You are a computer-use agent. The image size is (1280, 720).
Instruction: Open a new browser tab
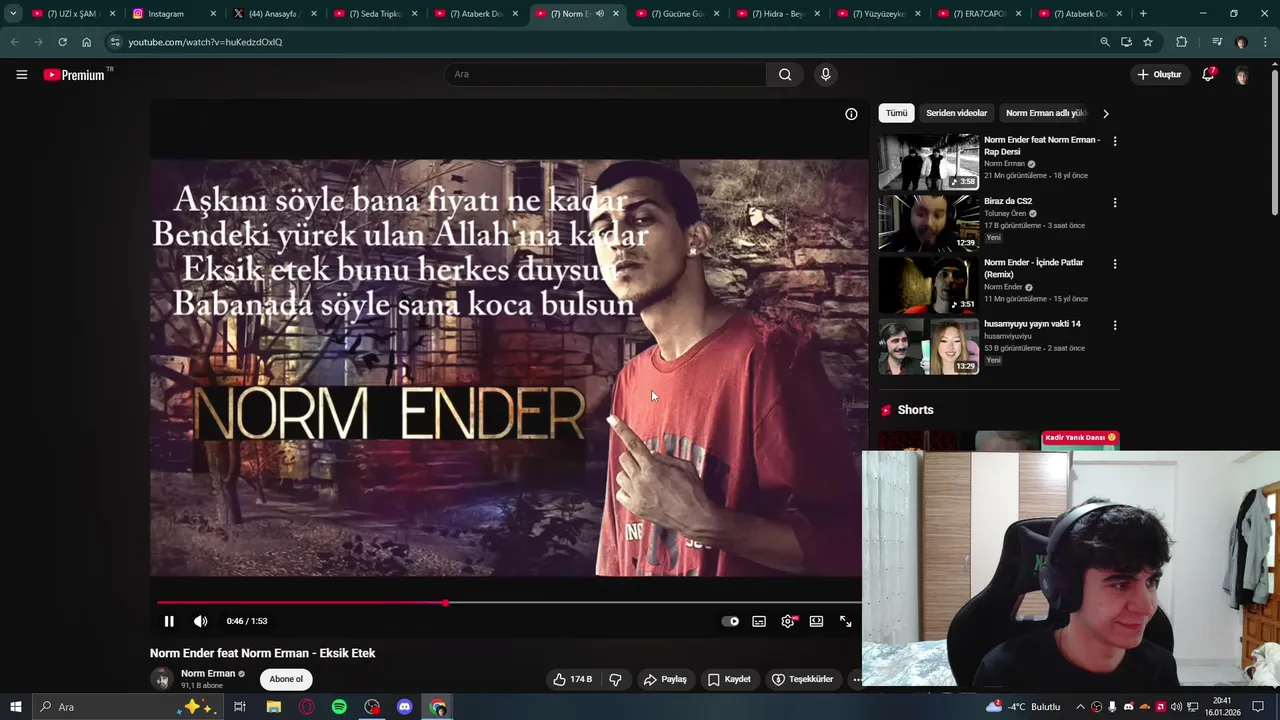point(1143,14)
